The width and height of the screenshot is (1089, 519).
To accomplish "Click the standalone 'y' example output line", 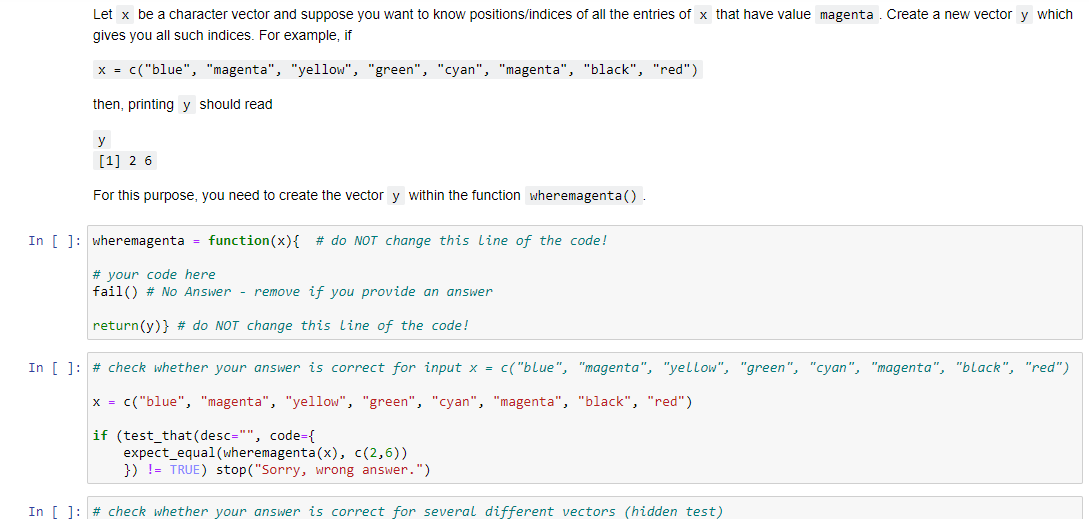I will click(102, 140).
